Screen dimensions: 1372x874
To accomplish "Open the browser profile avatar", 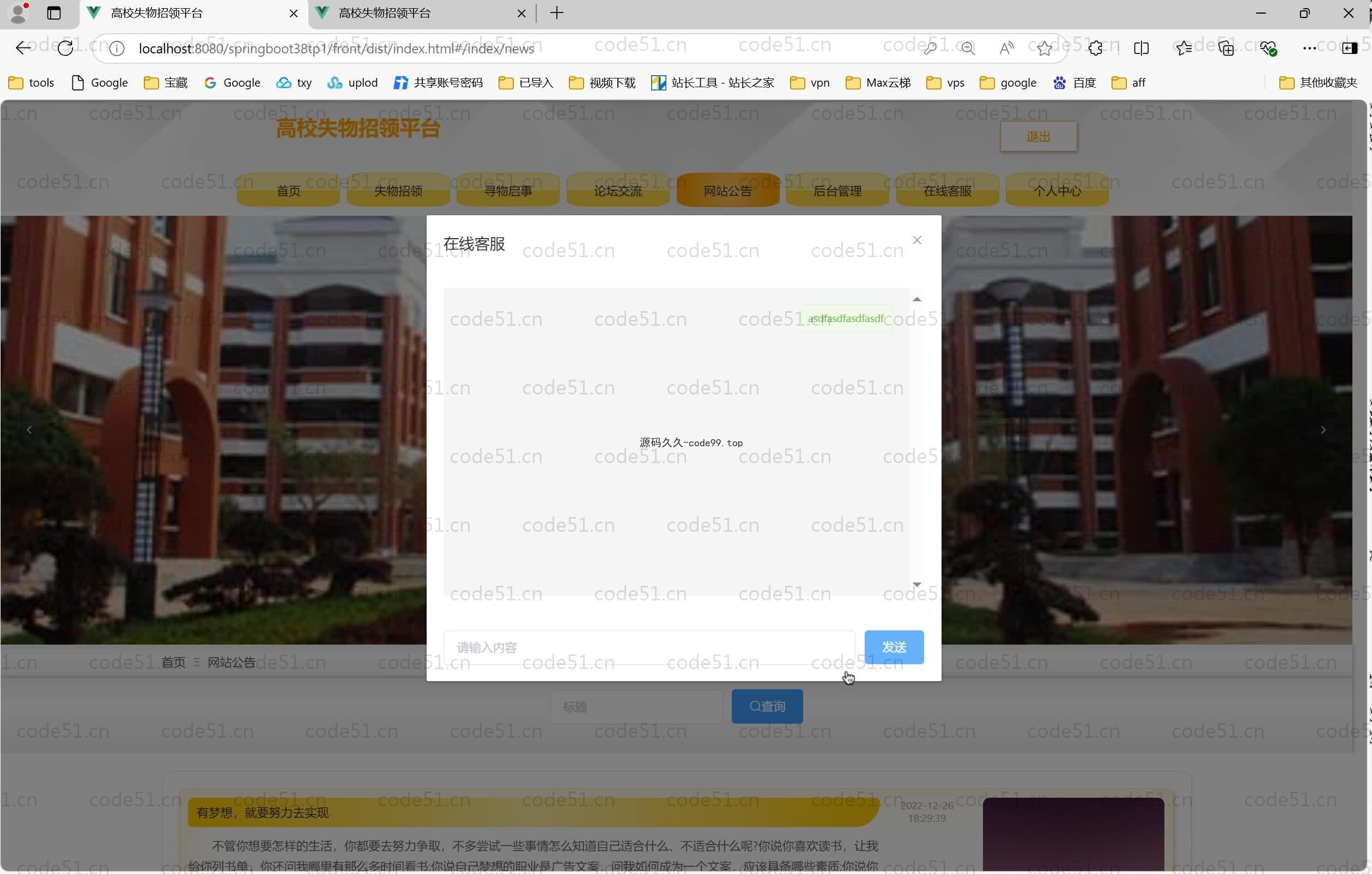I will tap(19, 13).
